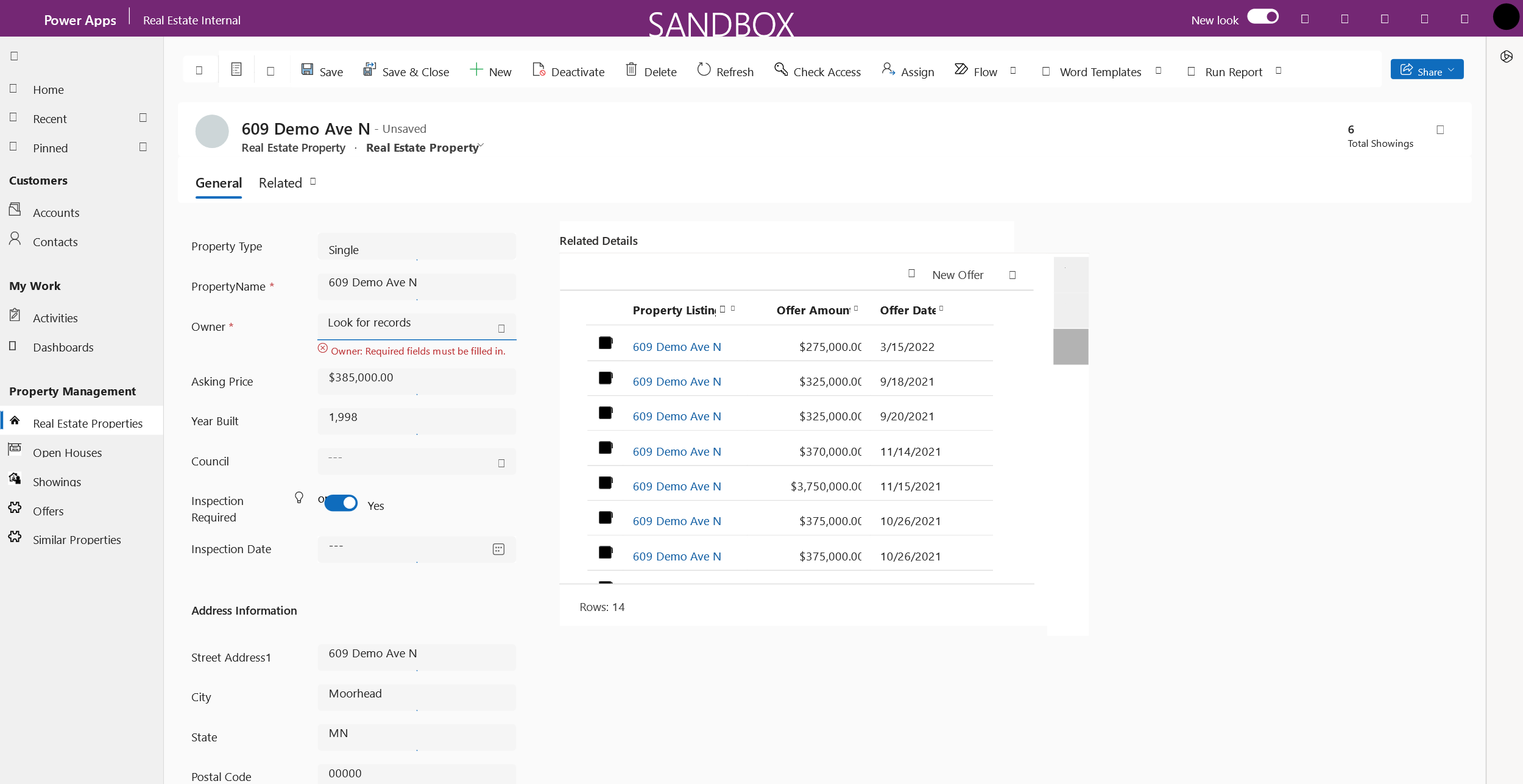Click the Delete trash icon
Viewport: 1523px width, 784px height.
632,70
